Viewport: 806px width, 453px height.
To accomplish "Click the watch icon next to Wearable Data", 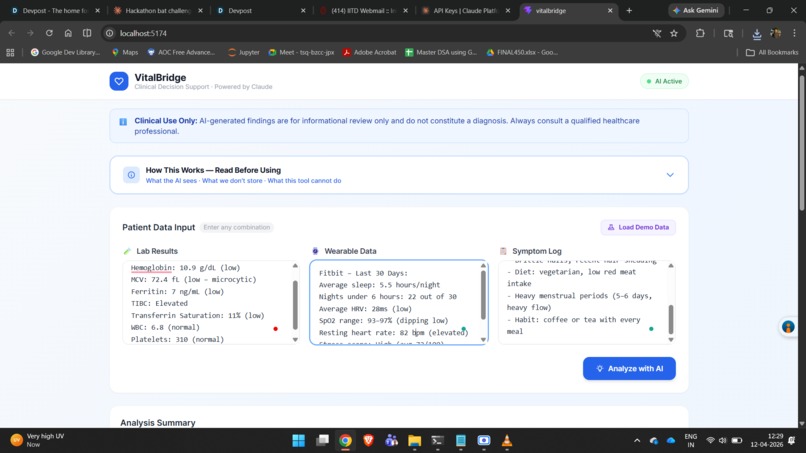I will pyautogui.click(x=315, y=251).
